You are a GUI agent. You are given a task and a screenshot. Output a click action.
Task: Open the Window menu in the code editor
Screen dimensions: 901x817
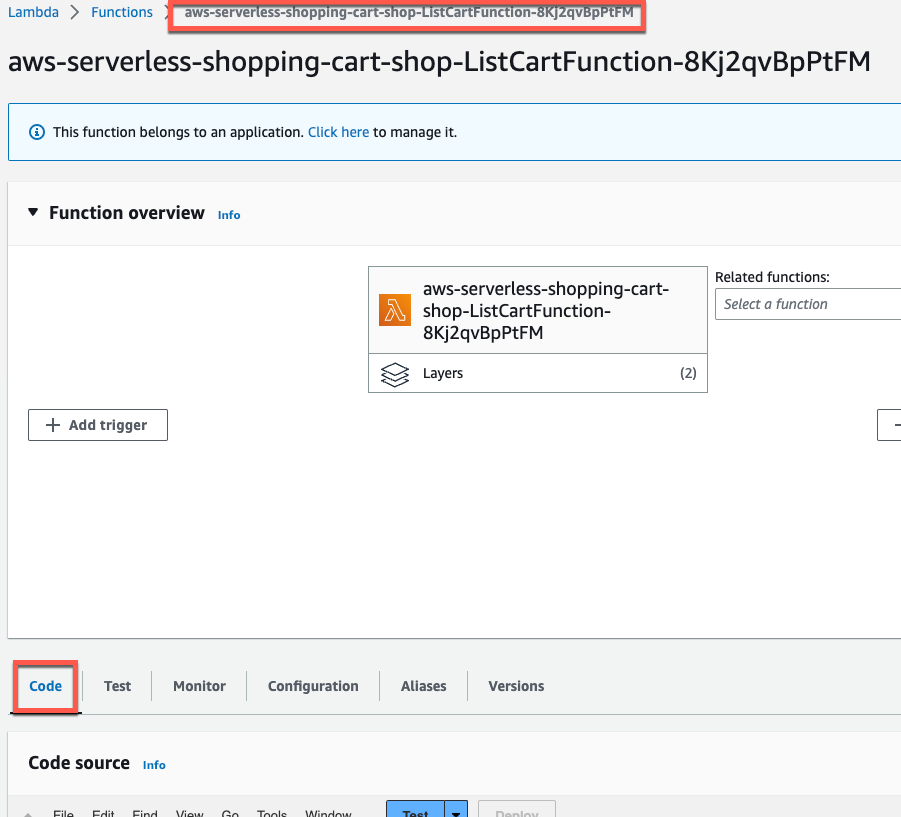(x=328, y=812)
